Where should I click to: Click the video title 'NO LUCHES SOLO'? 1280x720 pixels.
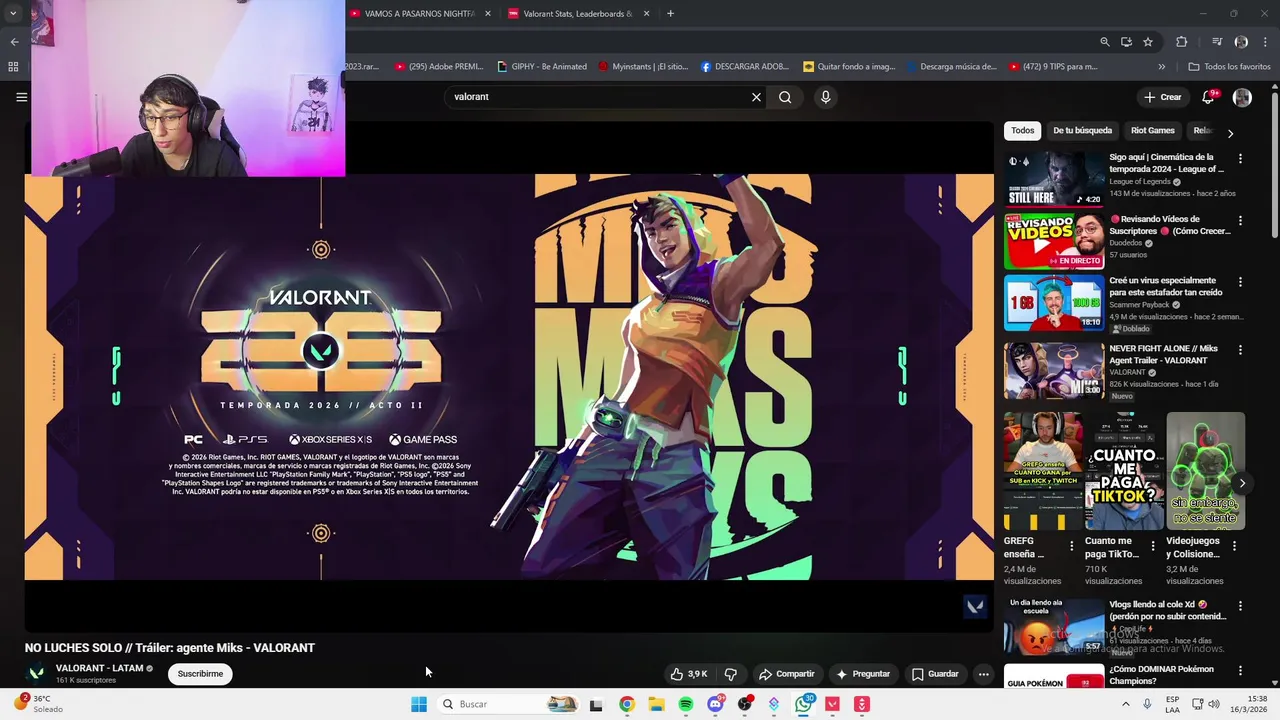(x=170, y=648)
